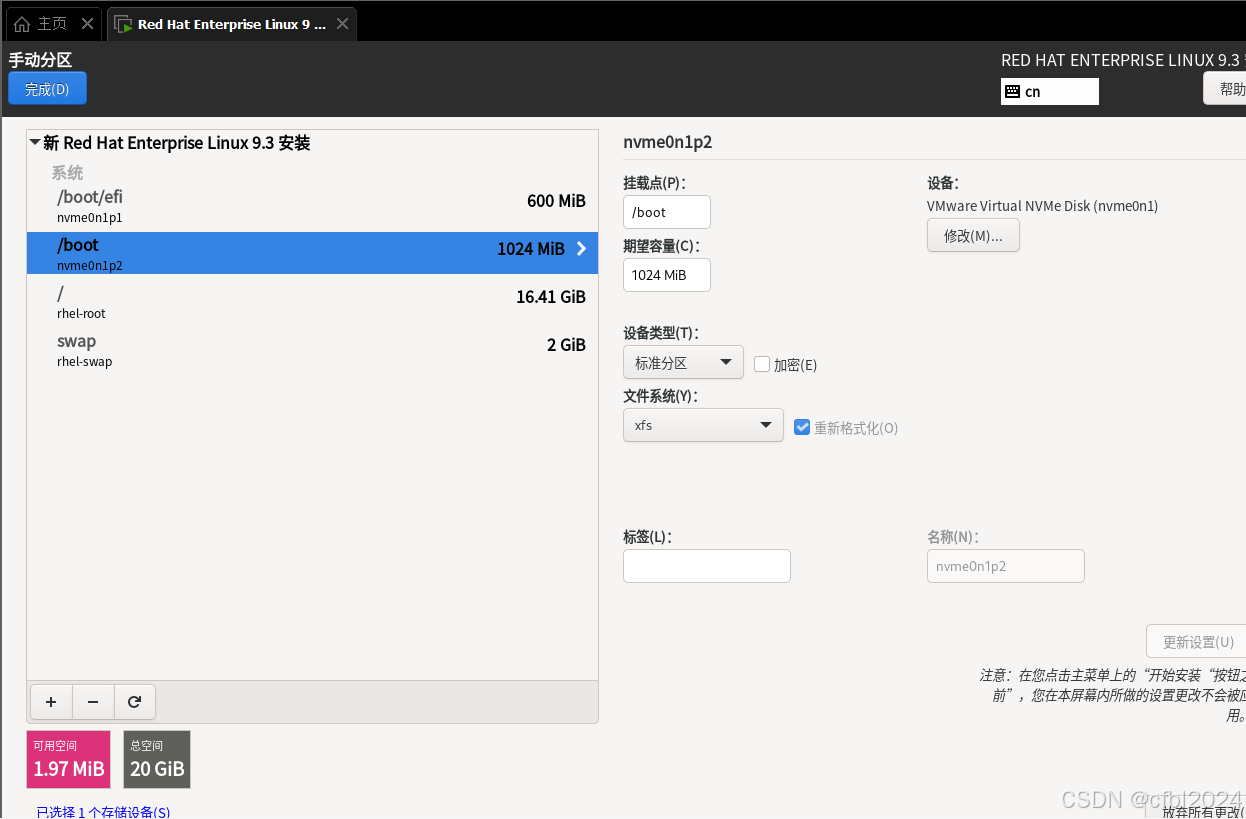This screenshot has height=819, width=1246.
Task: Click the 系统 group label in partition list
Action: click(68, 173)
